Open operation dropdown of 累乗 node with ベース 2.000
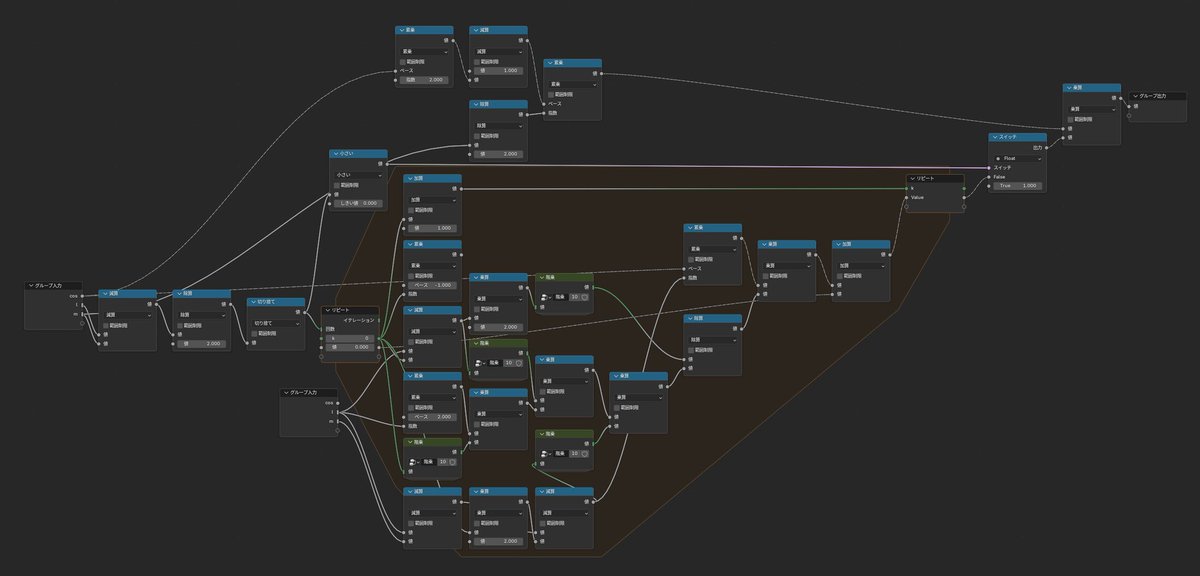This screenshot has width=1200, height=576. click(432, 398)
